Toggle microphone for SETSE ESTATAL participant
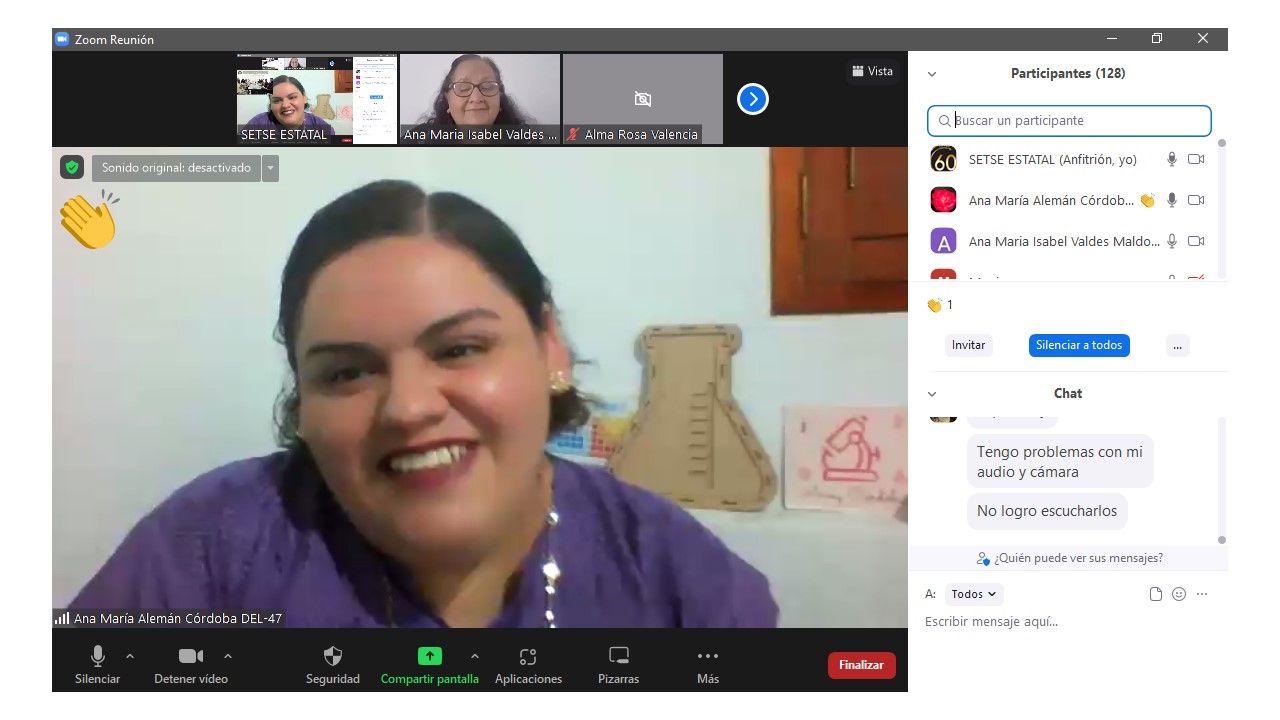The image size is (1280, 720). [x=1172, y=159]
